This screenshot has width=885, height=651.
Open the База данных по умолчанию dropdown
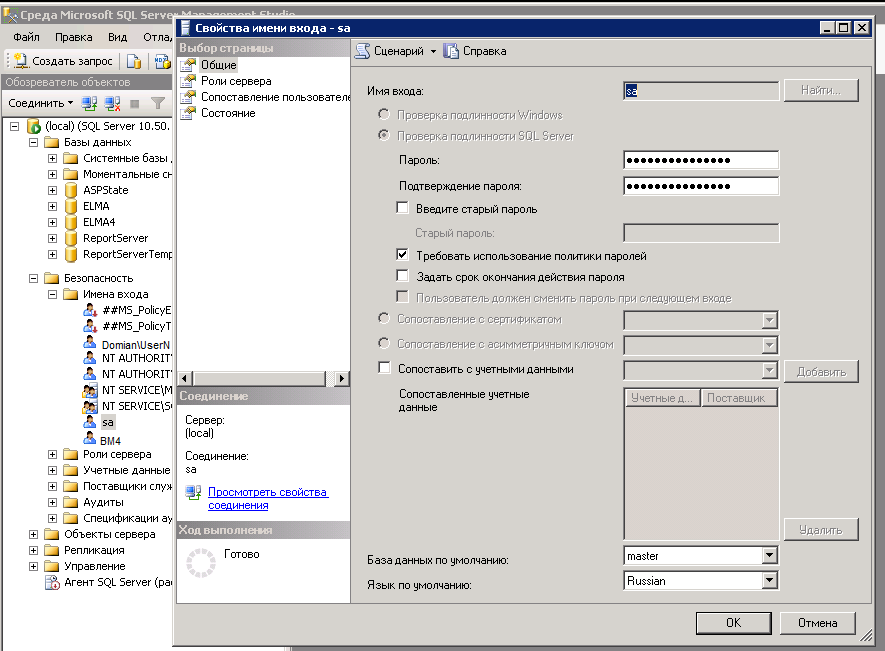[769, 555]
